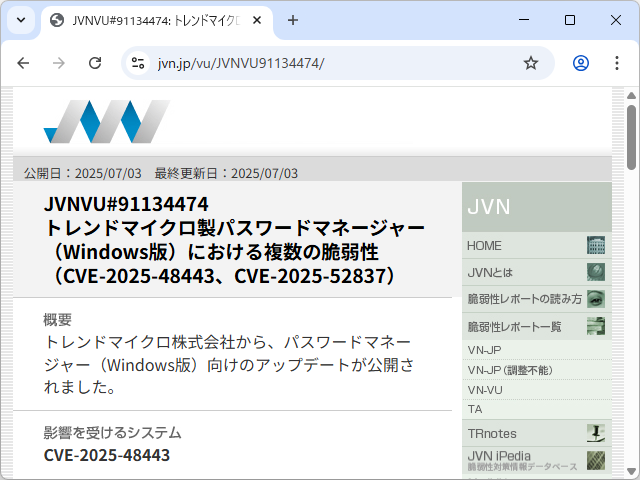
Task: Go back to the previous page
Action: (x=23, y=63)
